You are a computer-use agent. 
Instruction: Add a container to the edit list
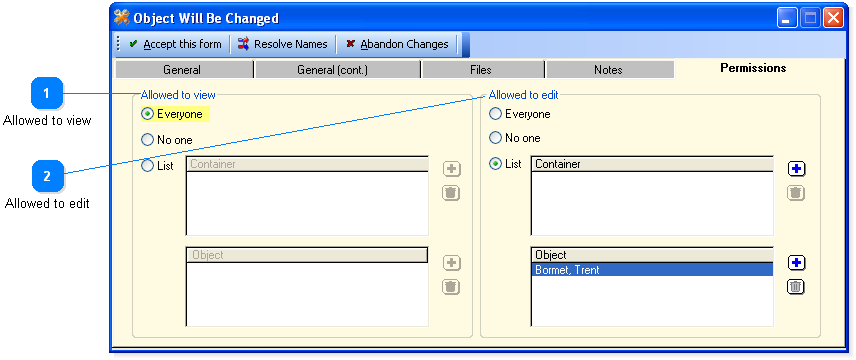[x=796, y=169]
